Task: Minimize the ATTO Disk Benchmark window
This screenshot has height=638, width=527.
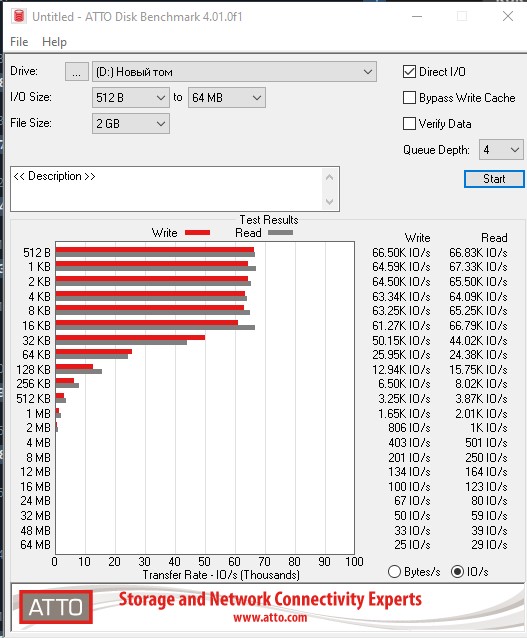Action: pyautogui.click(x=417, y=17)
